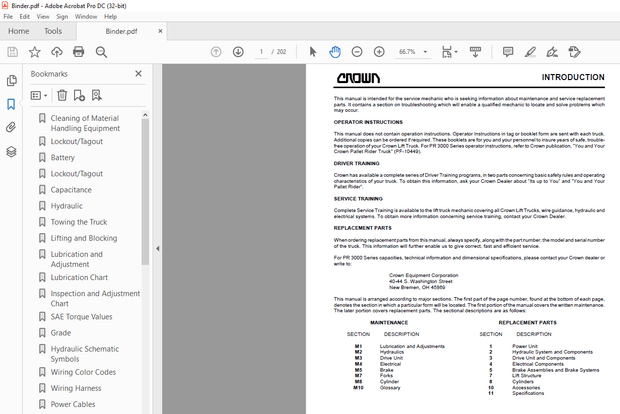Open the Page Thumbnails panel
The image size is (620, 414).
tap(11, 81)
